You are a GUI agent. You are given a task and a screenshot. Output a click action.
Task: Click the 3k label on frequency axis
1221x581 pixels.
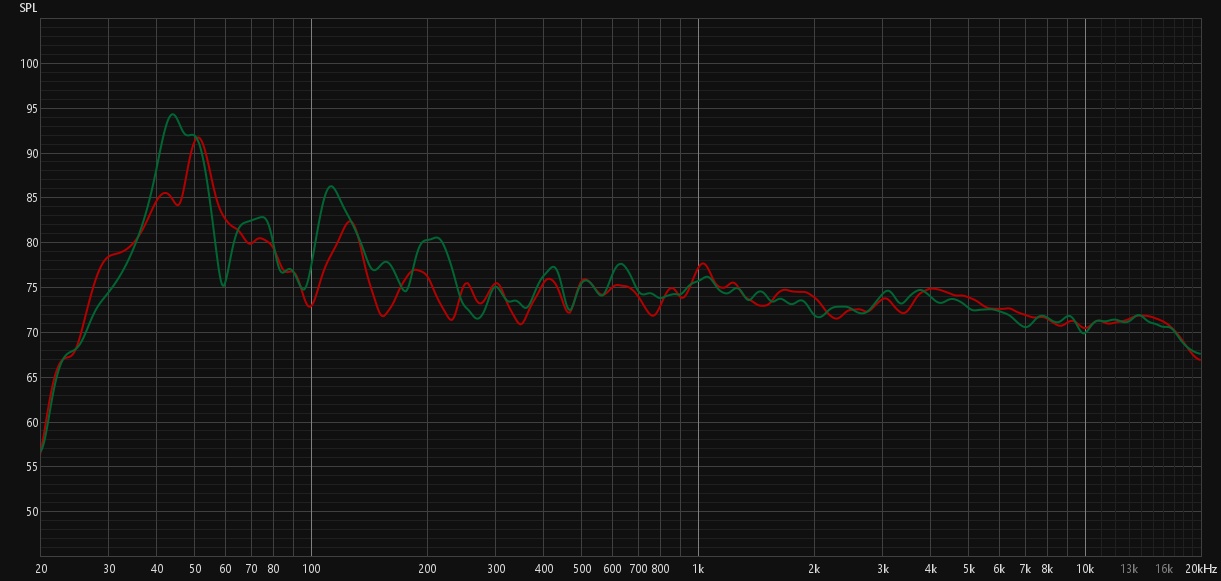[x=883, y=569]
